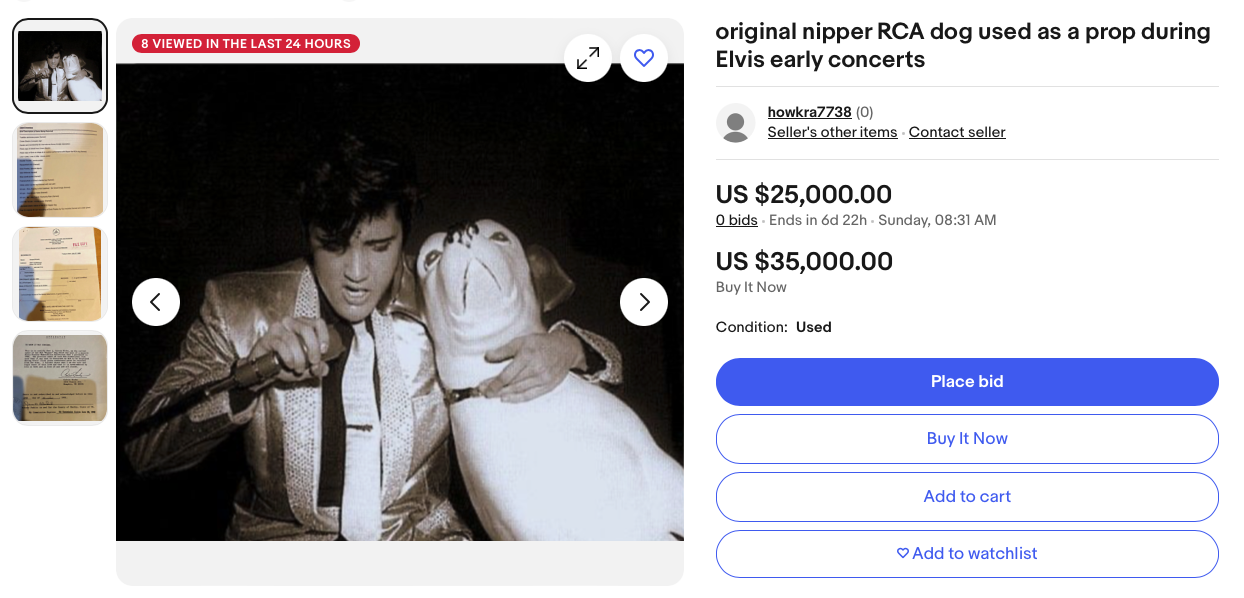View the 0 bids history link
This screenshot has width=1244, height=598.
pos(736,220)
